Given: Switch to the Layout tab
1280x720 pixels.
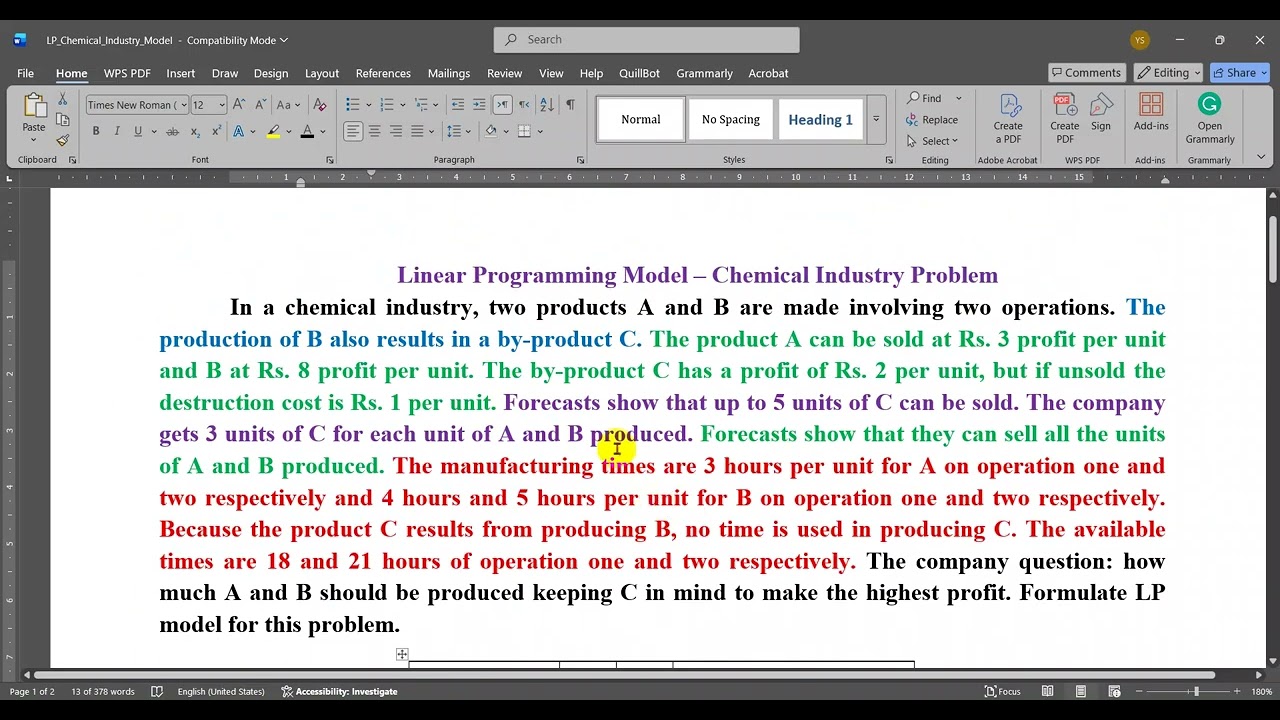Looking at the screenshot, I should 322,73.
